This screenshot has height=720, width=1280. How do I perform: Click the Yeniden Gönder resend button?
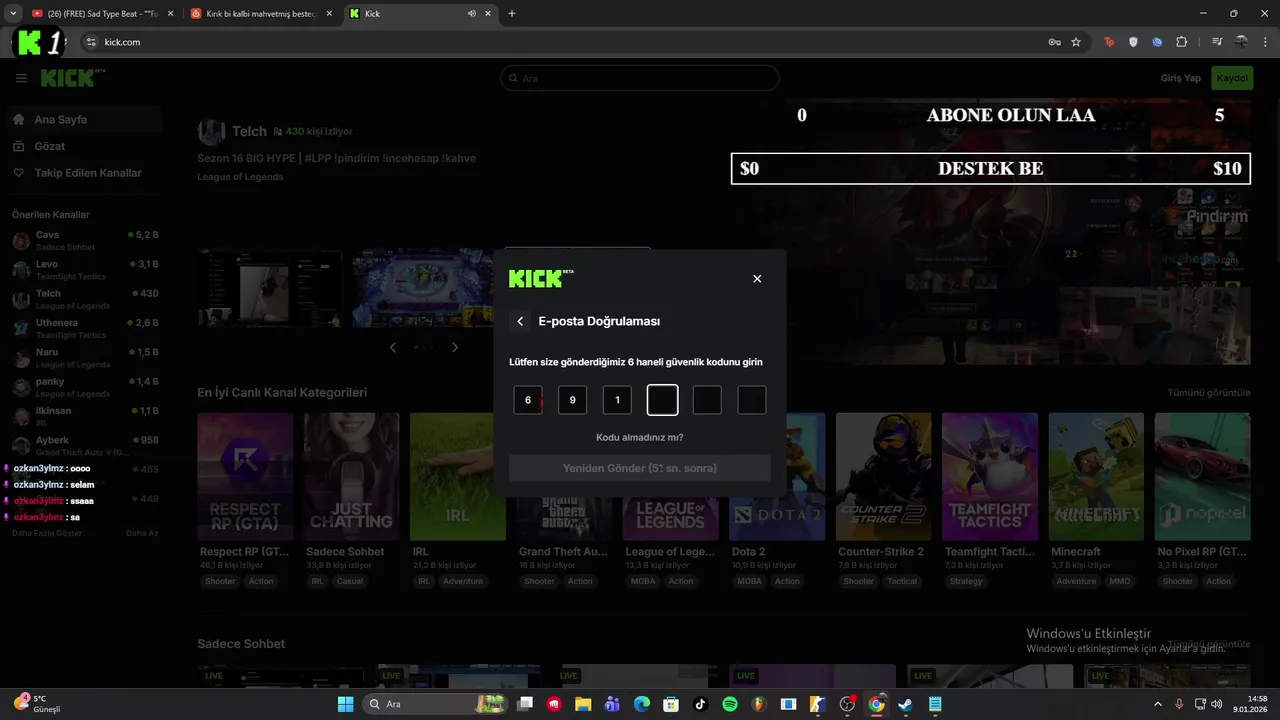(640, 468)
